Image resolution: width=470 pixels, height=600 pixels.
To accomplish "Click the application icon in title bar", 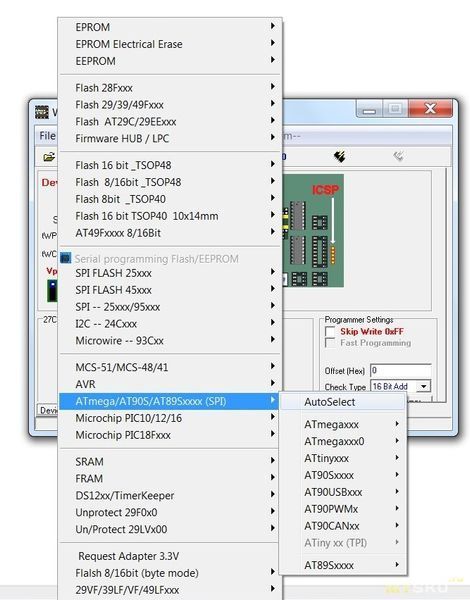I will pyautogui.click(x=42, y=112).
